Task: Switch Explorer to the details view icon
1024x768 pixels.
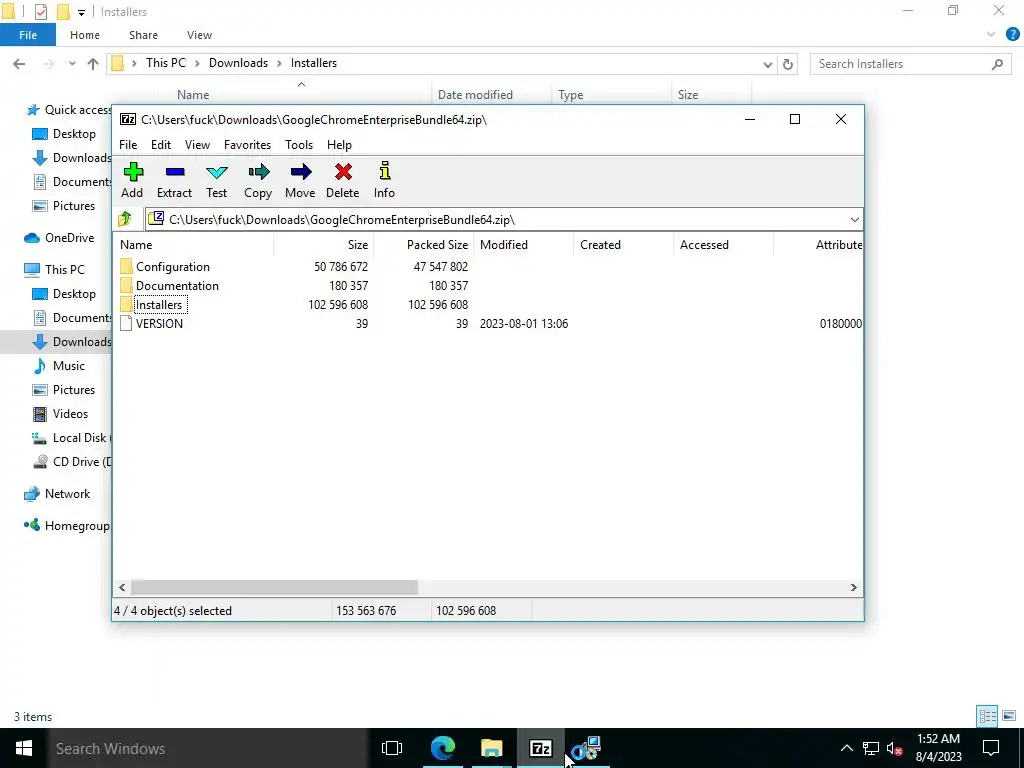Action: [x=987, y=716]
